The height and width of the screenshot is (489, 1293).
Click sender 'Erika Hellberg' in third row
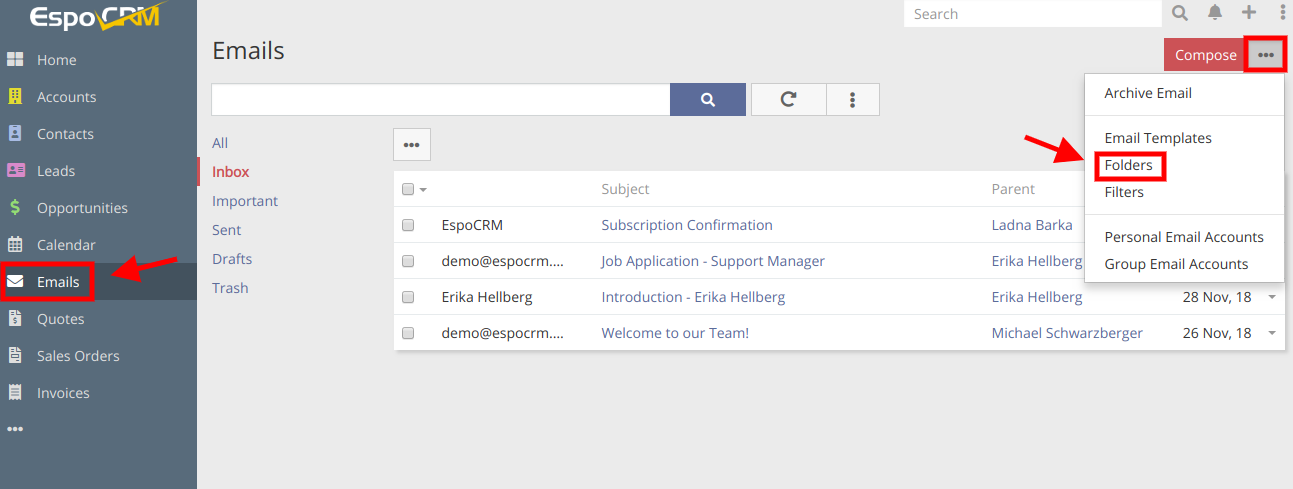coord(487,297)
